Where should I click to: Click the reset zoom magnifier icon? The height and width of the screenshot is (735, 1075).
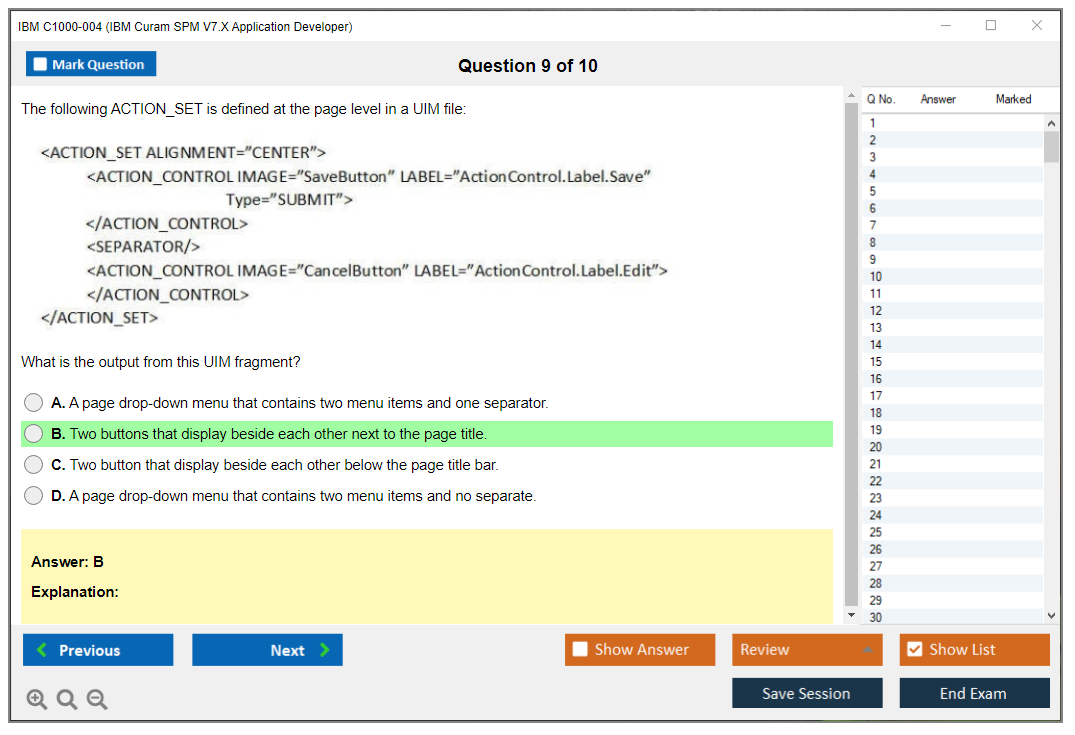coord(67,700)
